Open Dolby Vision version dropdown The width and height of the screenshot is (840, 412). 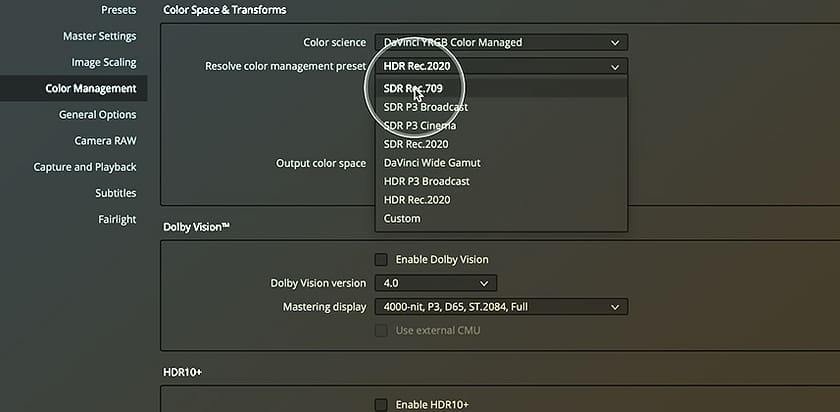tap(436, 283)
